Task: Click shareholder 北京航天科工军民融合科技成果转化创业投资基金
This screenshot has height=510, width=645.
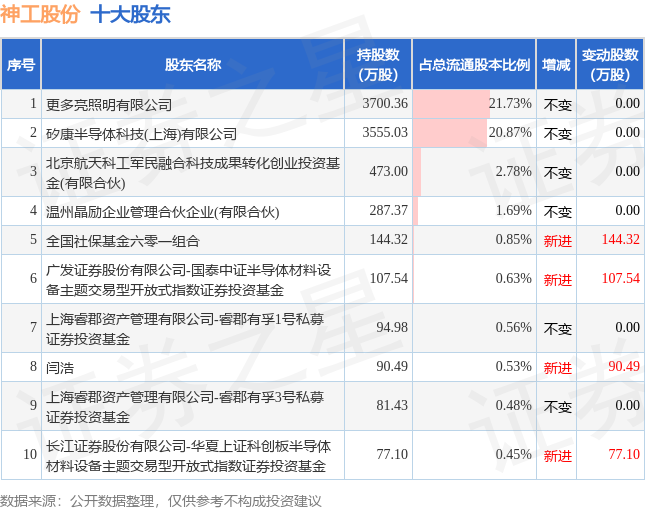Action: point(193,173)
